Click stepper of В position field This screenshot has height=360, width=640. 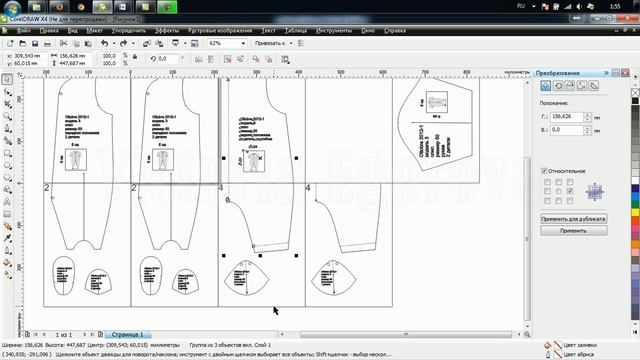click(587, 130)
